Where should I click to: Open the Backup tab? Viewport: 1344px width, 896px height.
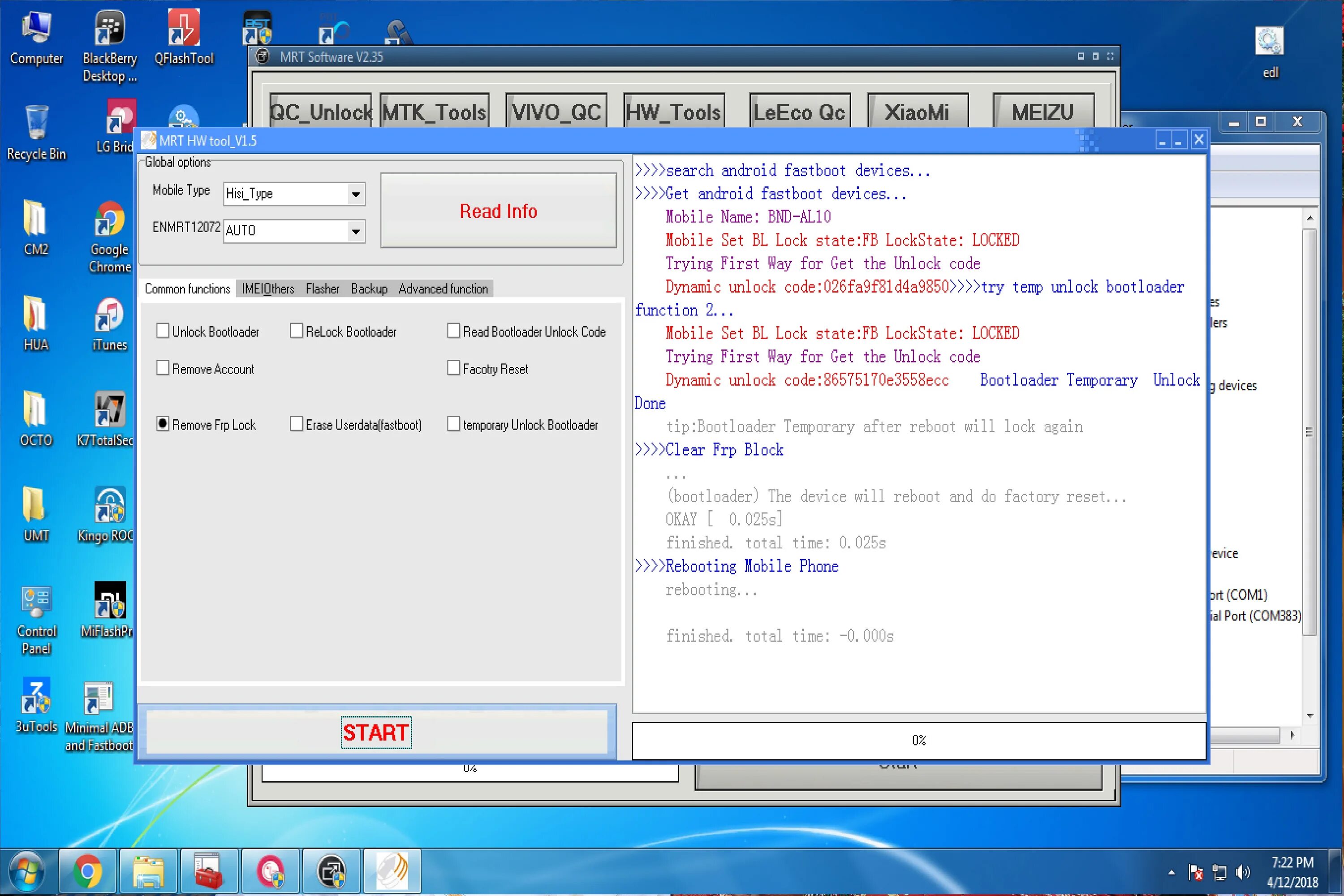click(369, 289)
